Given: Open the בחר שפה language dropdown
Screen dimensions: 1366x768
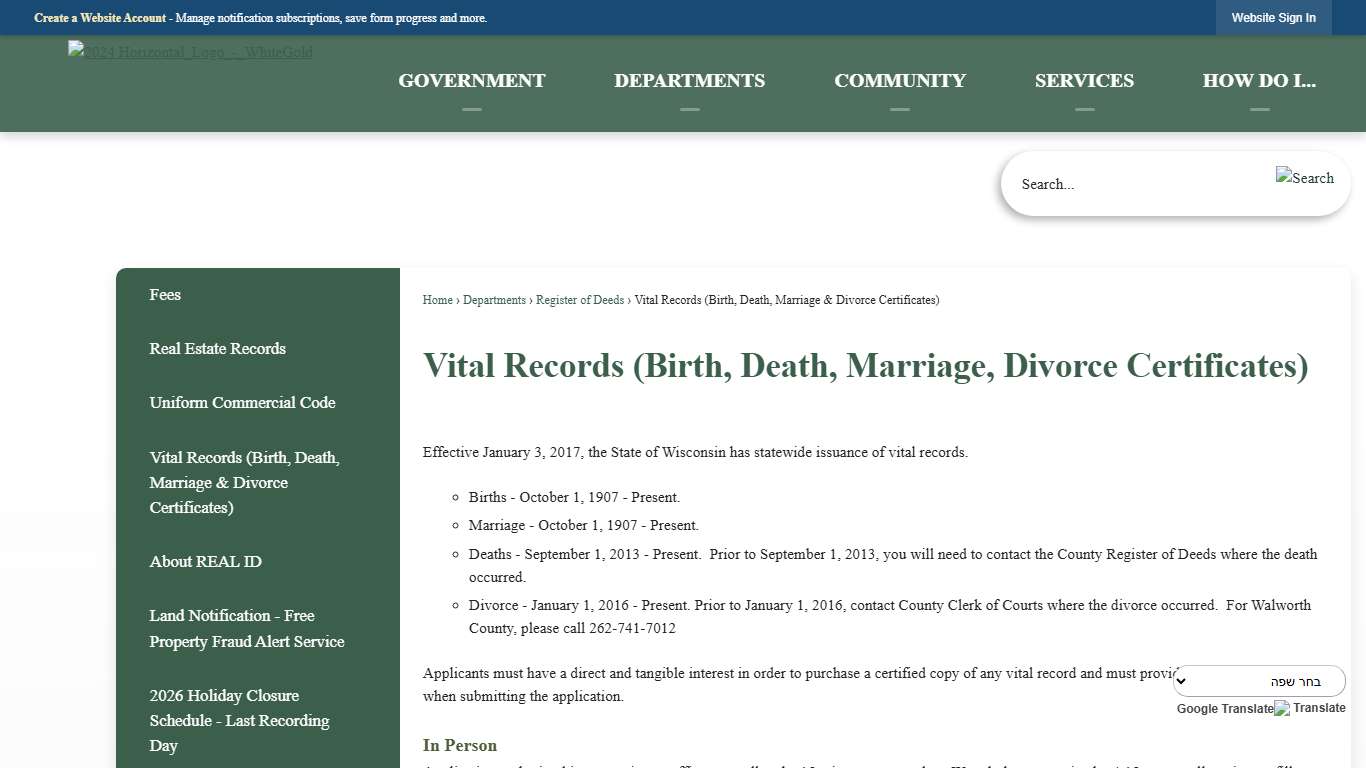Looking at the screenshot, I should [1259, 681].
